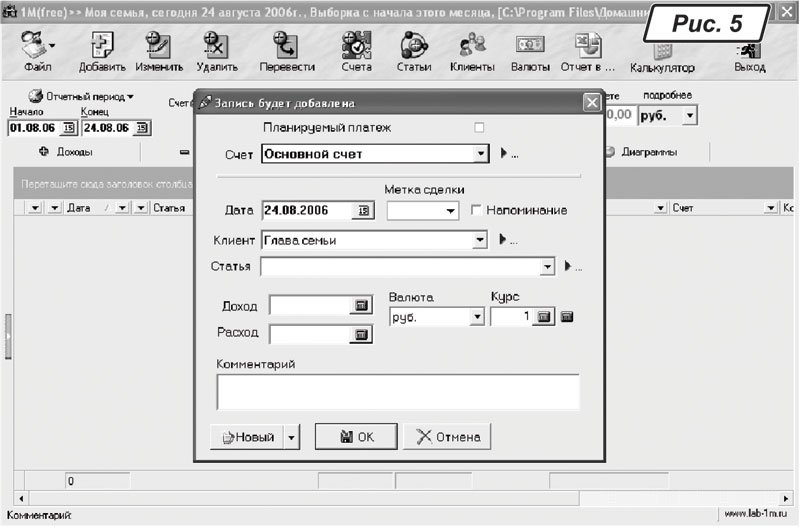Enable the Планируемый платеж checkbox
Image resolution: width=800 pixels, height=527 pixels.
pyautogui.click(x=479, y=128)
